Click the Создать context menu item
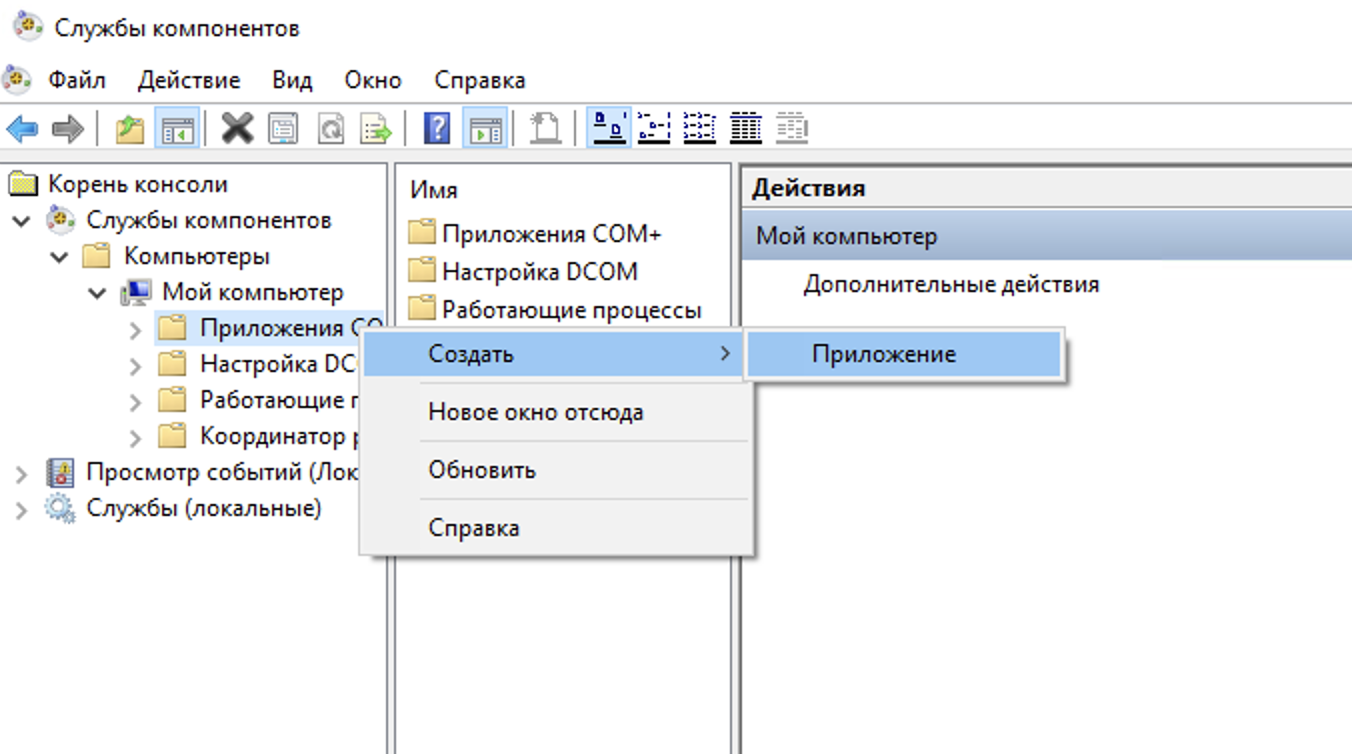The height and width of the screenshot is (754, 1352). (x=555, y=354)
